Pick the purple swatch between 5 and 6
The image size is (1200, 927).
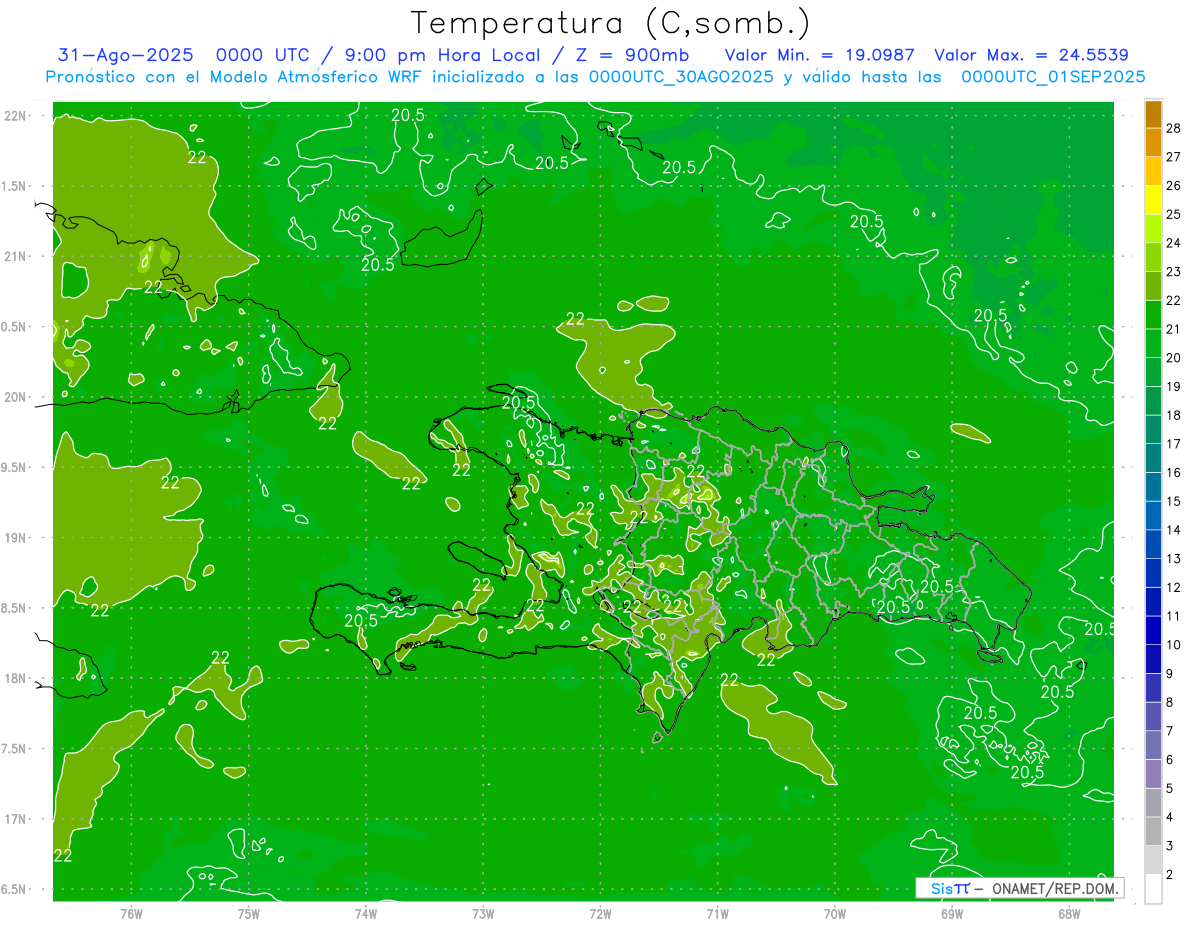click(1153, 774)
